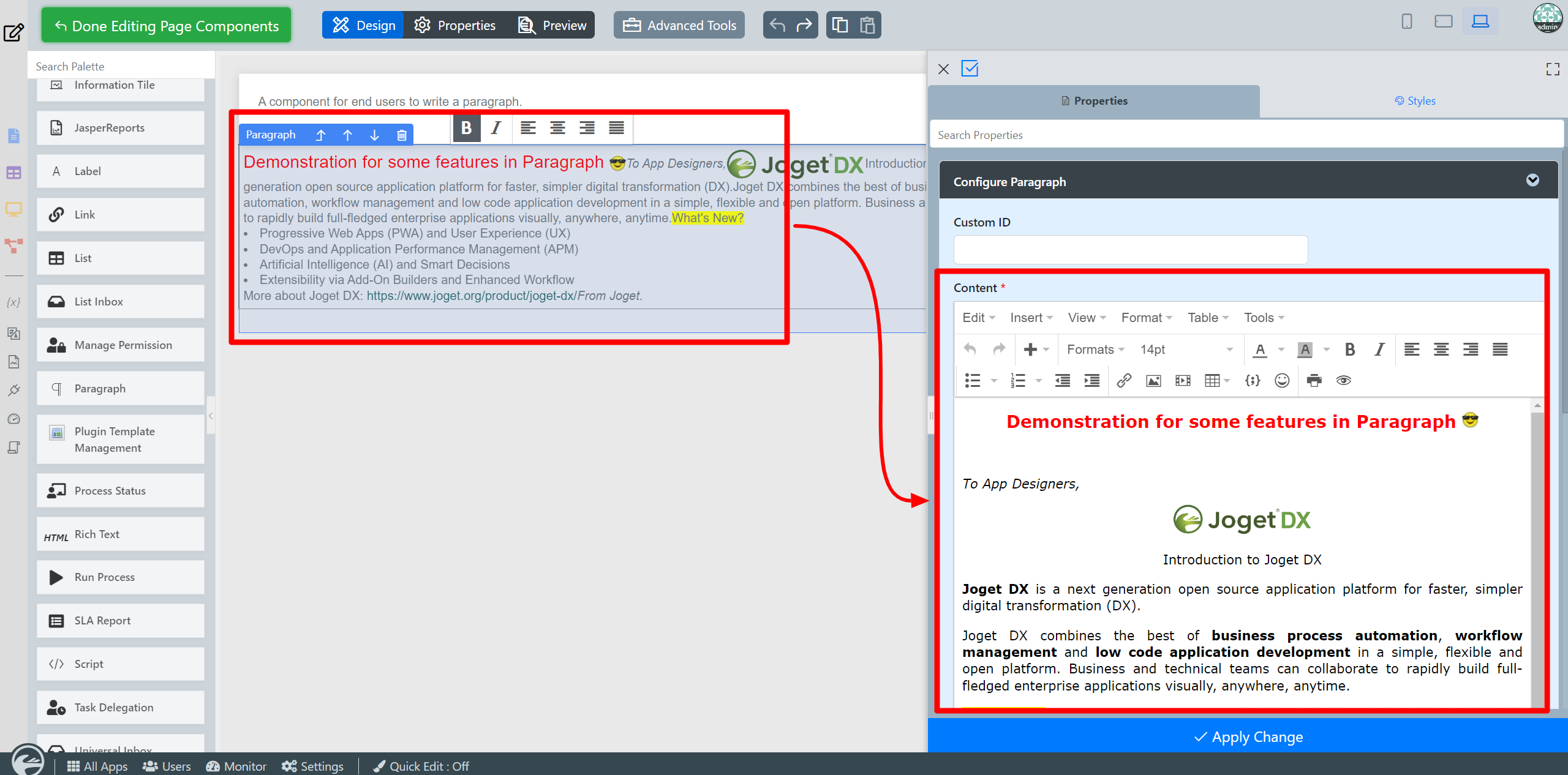This screenshot has width=1568, height=775.
Task: Switch to the Styles tab
Action: point(1415,101)
